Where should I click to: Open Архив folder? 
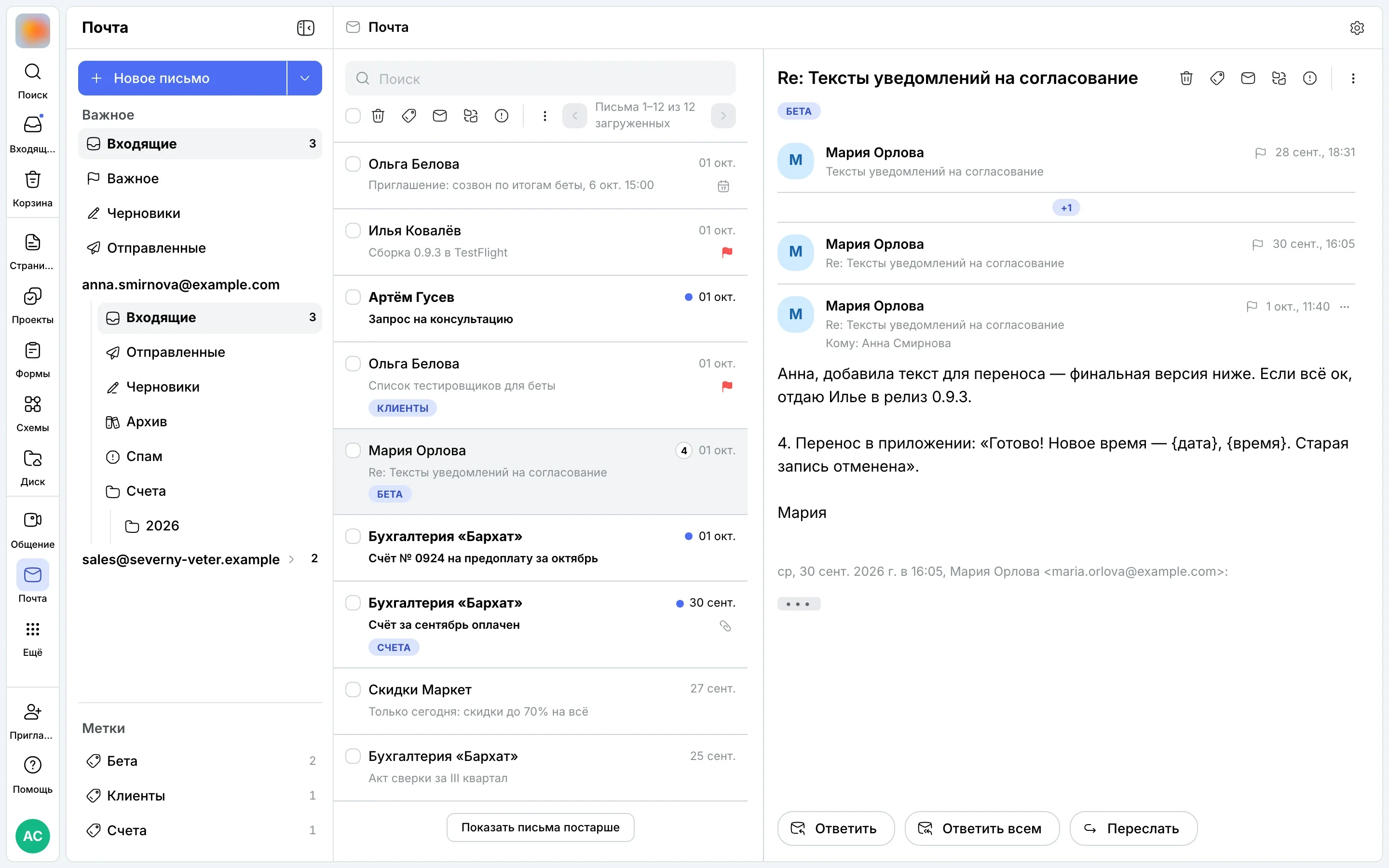pos(209,421)
